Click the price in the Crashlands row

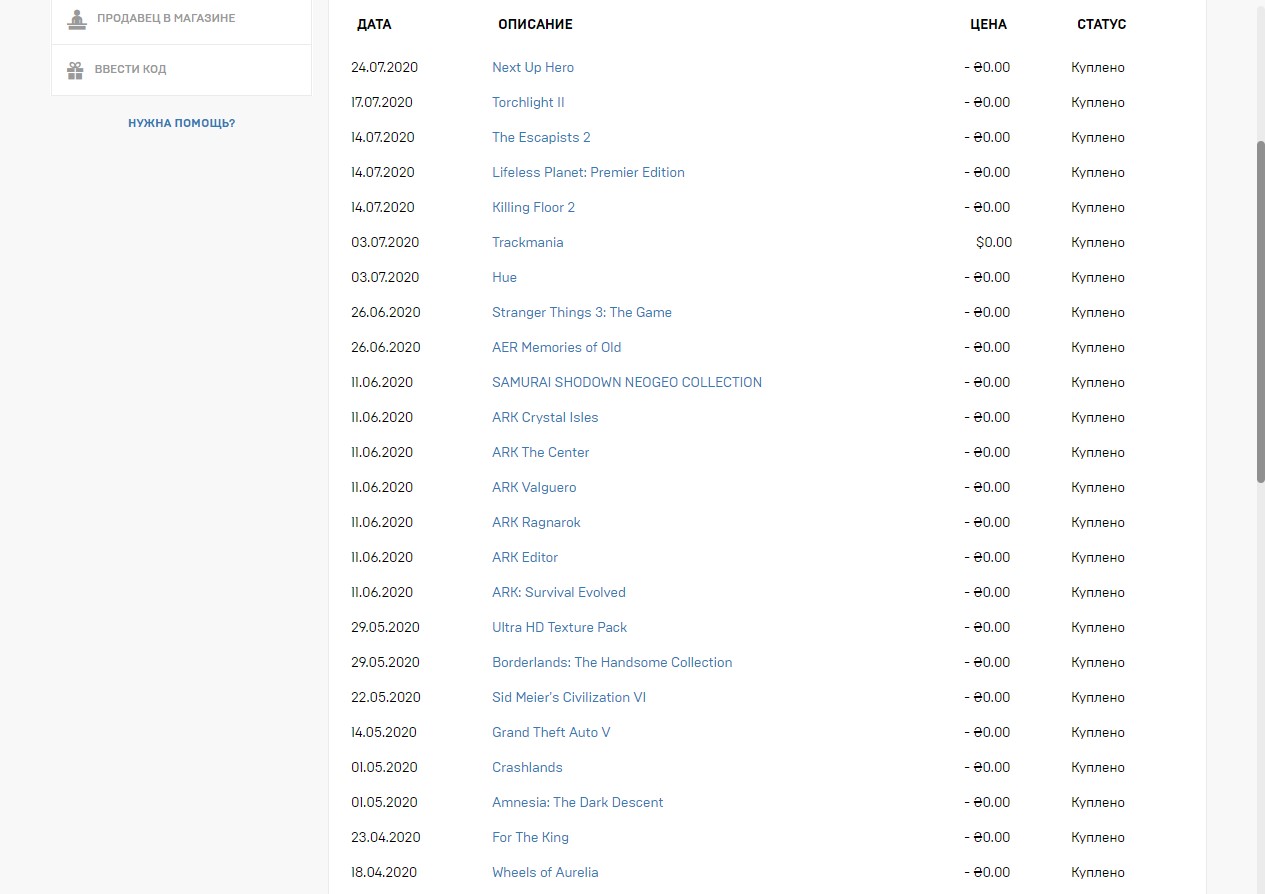[x=987, y=767]
